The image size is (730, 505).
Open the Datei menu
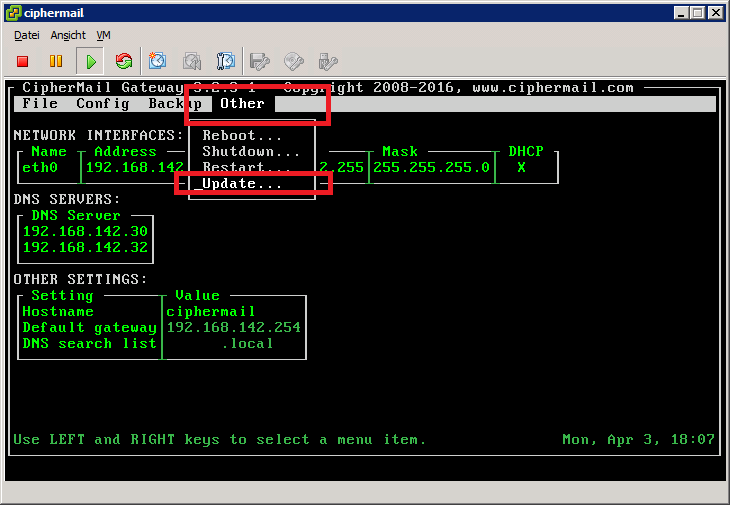pyautogui.click(x=26, y=35)
